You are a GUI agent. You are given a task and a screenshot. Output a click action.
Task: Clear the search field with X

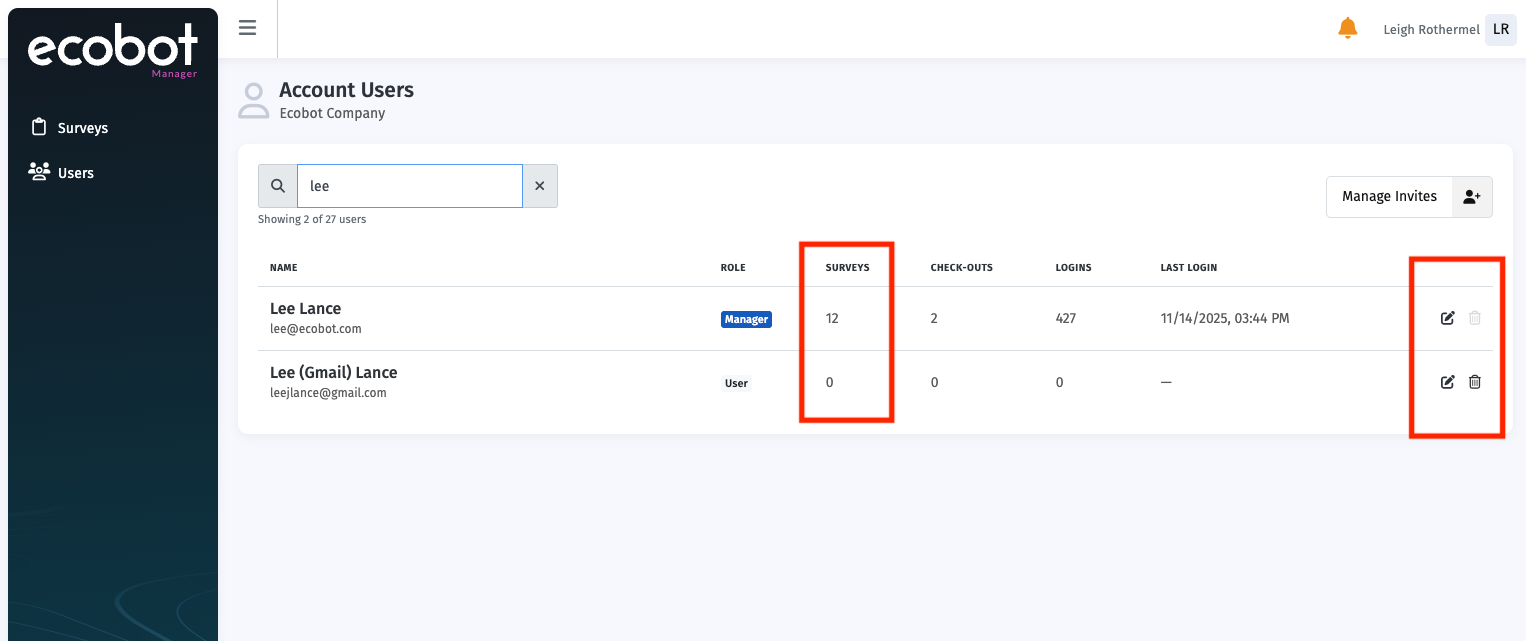coord(540,186)
